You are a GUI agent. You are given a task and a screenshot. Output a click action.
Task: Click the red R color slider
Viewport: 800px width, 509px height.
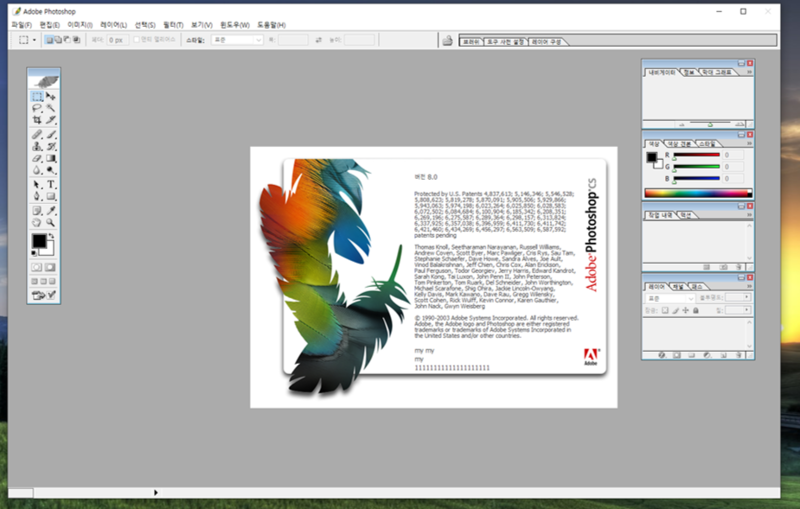coord(696,155)
